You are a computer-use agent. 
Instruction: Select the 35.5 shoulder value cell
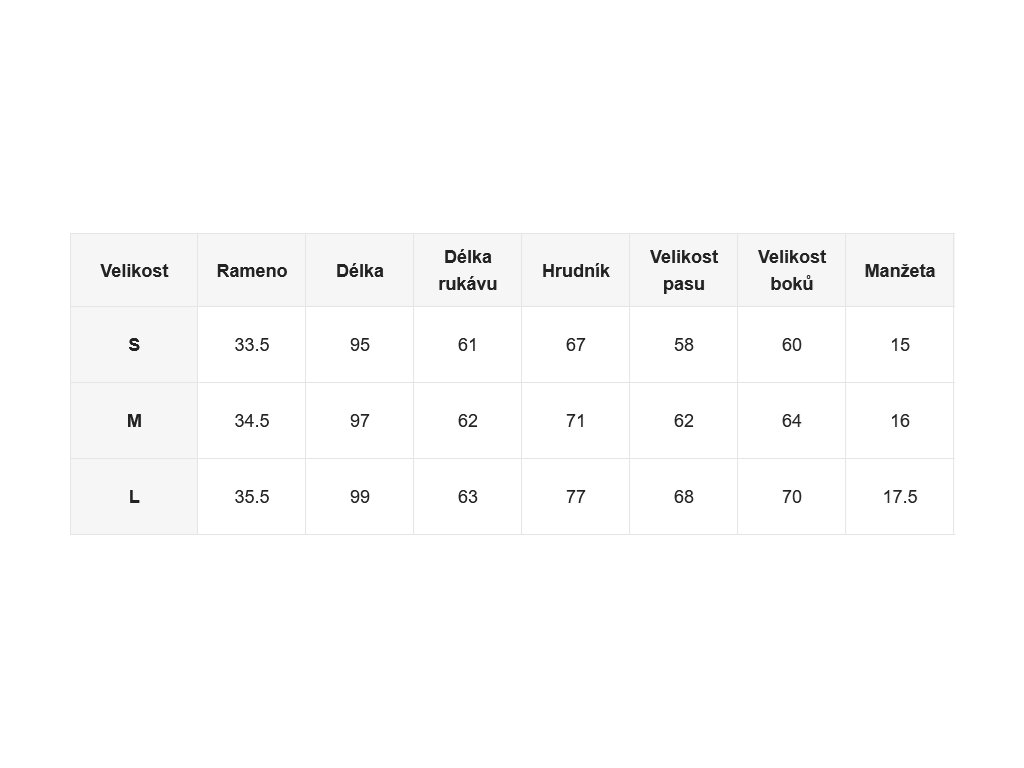pos(251,497)
